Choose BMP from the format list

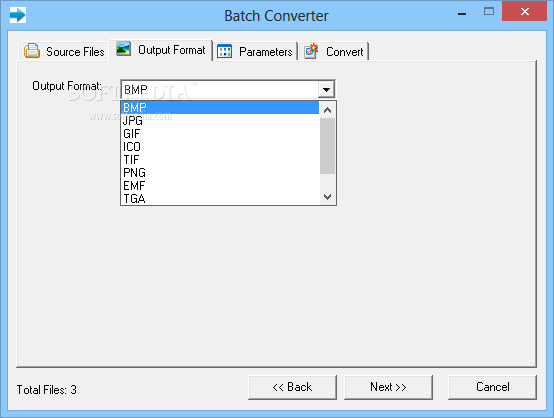coord(219,107)
